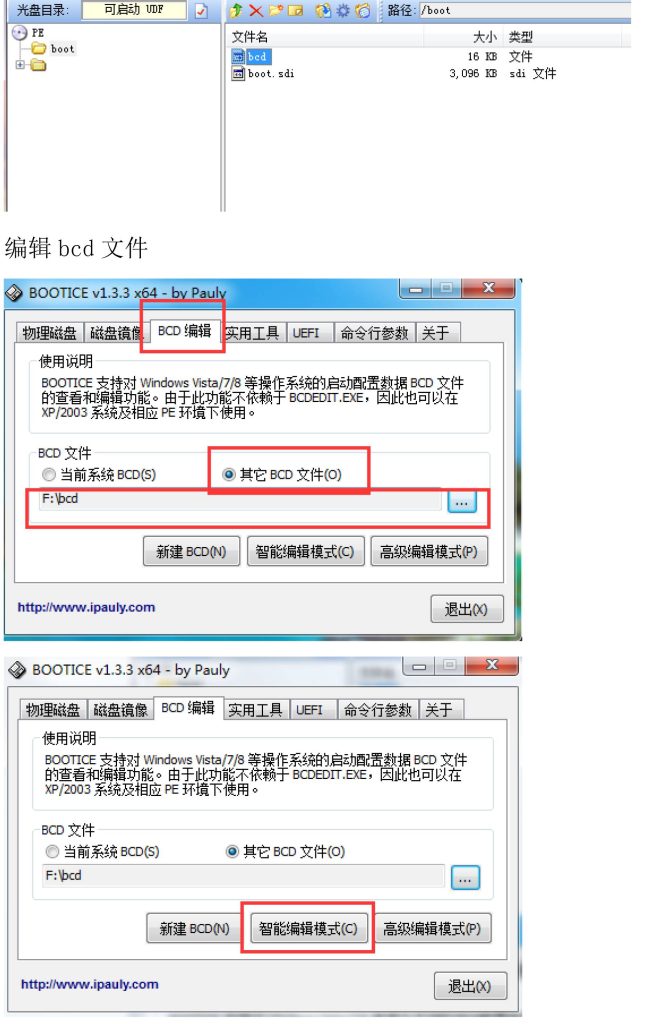Screen dimensions: 659x1024
Task: Click the red X delete icon
Action: 256,10
